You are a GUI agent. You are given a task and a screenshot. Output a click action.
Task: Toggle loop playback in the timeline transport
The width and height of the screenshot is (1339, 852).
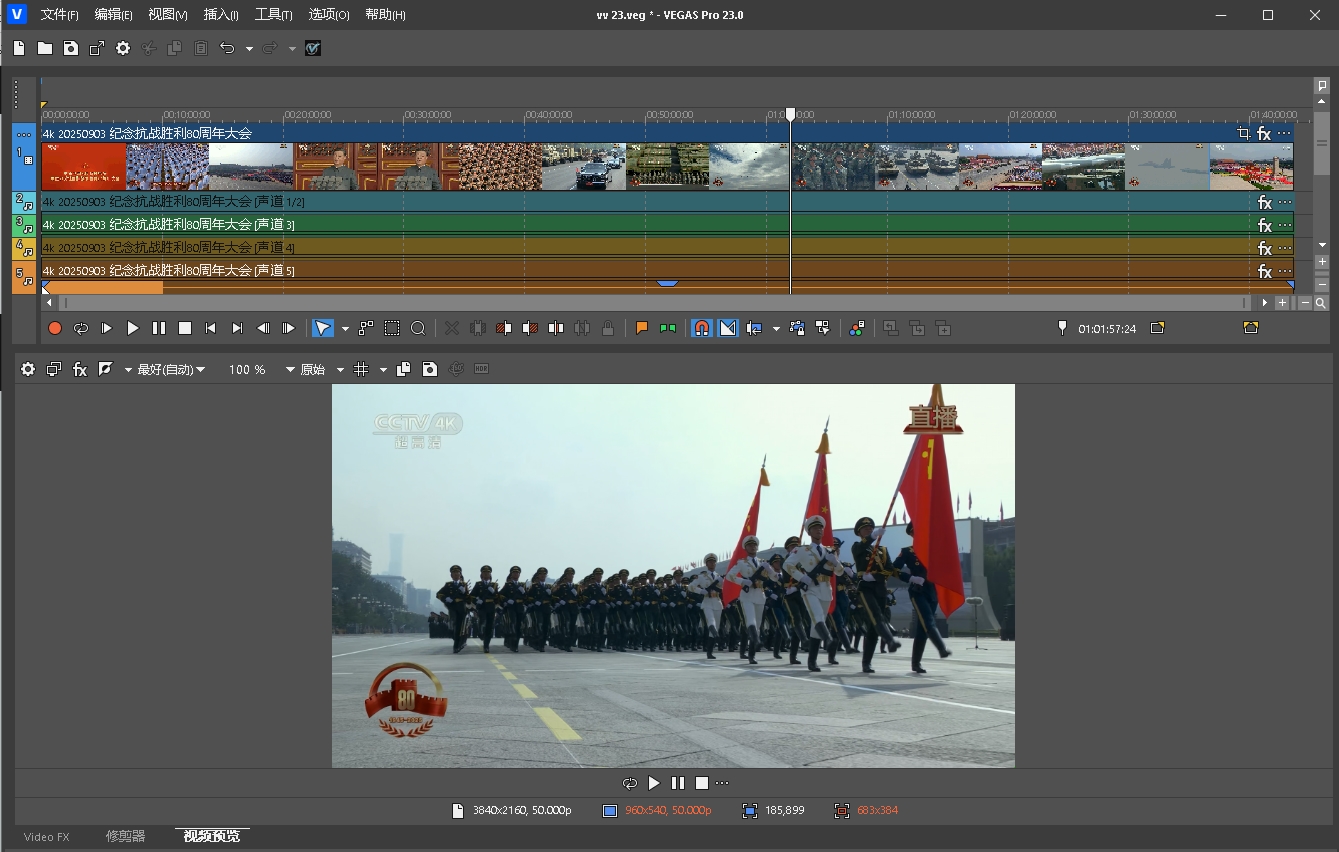(x=81, y=328)
